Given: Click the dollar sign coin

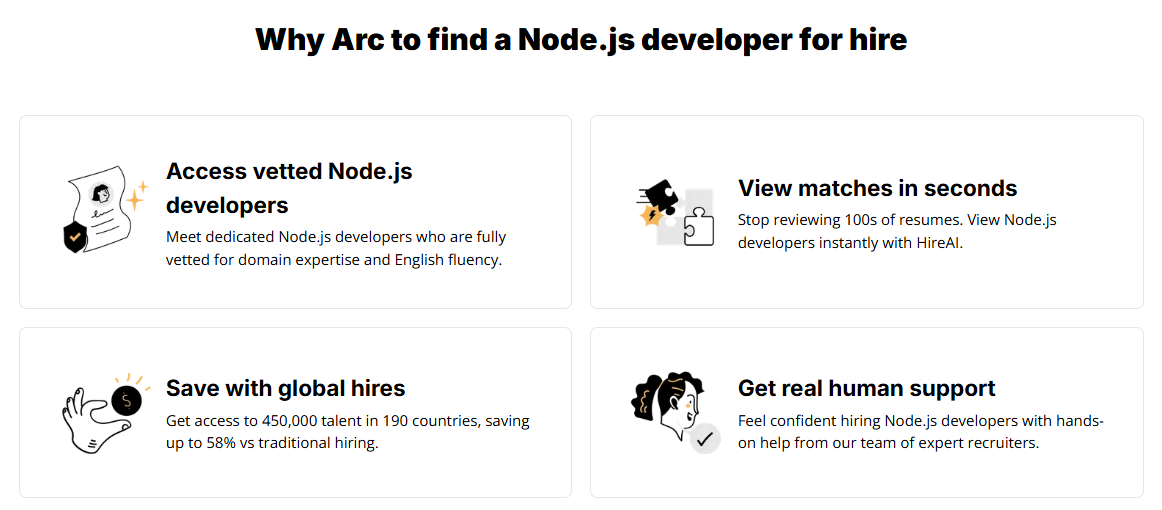Looking at the screenshot, I should [127, 400].
